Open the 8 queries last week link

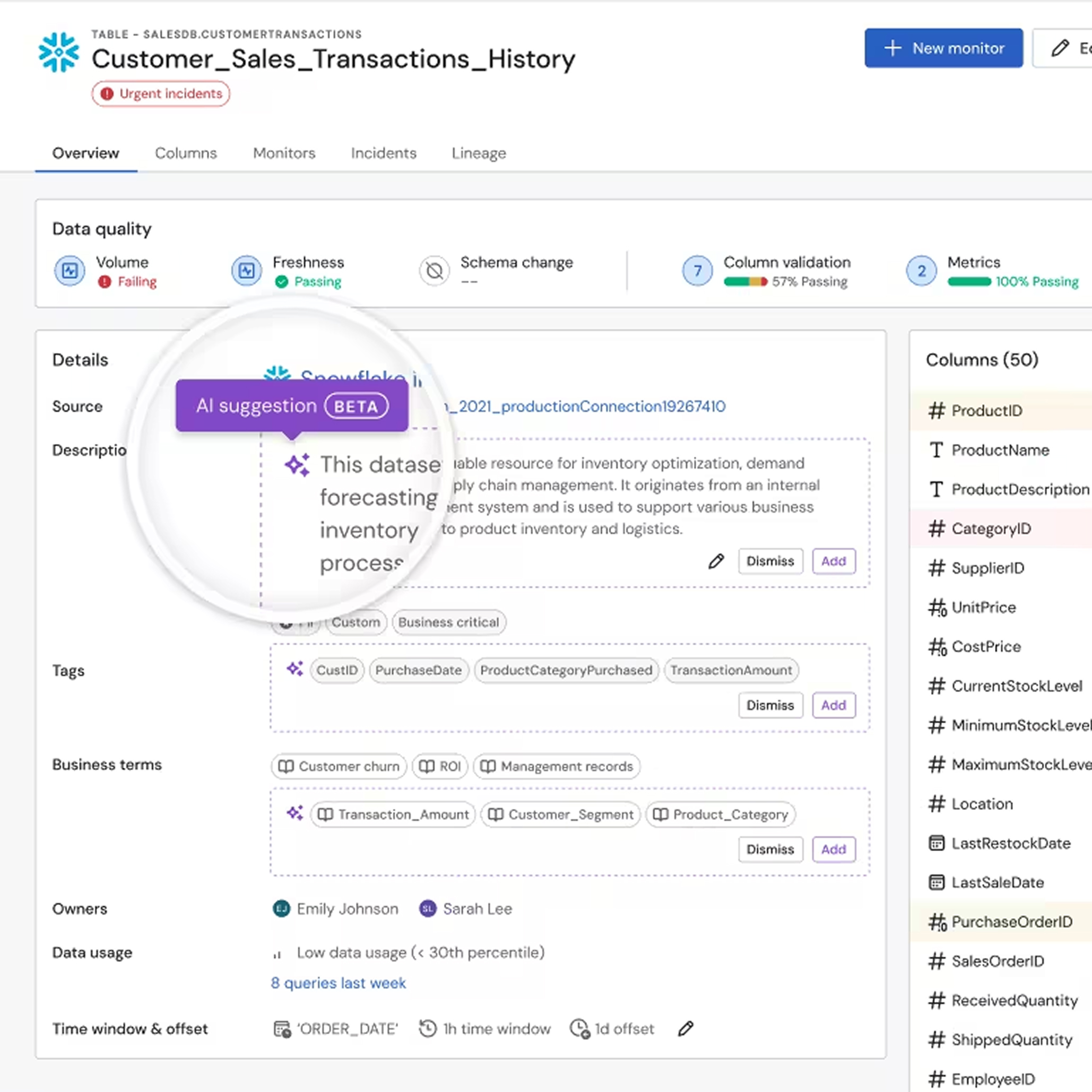pyautogui.click(x=338, y=983)
